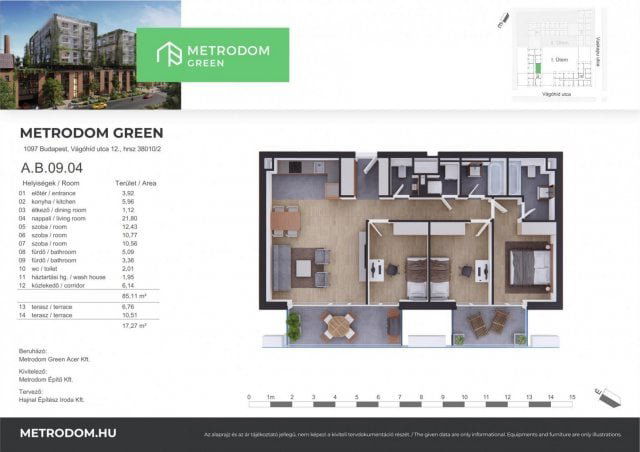Select the 'közlekedő / corridor' row label
The height and width of the screenshot is (452, 640).
point(58,285)
